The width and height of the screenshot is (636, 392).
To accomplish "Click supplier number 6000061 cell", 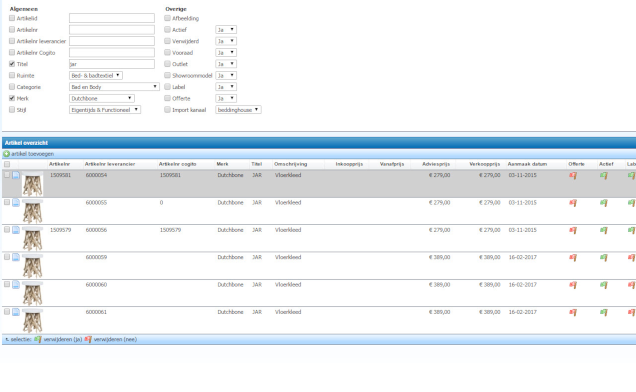I will 96,312.
